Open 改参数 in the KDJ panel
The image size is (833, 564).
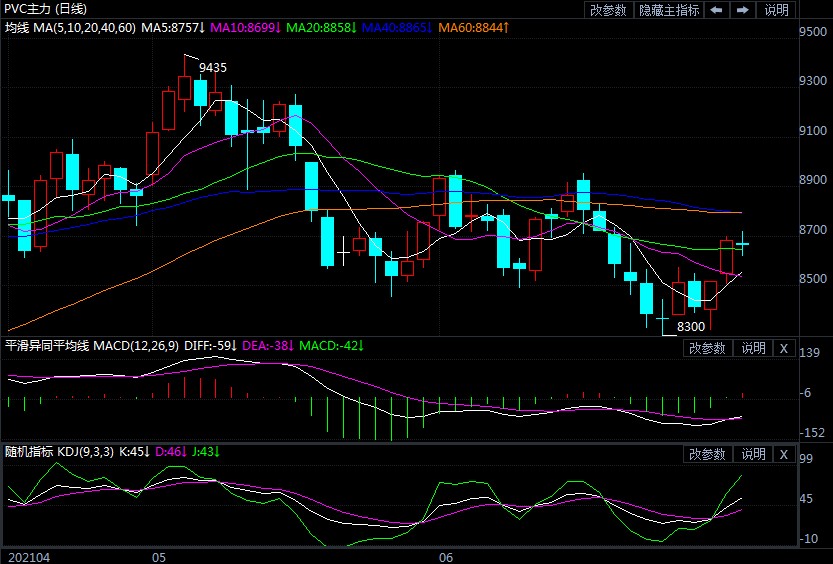[x=708, y=454]
